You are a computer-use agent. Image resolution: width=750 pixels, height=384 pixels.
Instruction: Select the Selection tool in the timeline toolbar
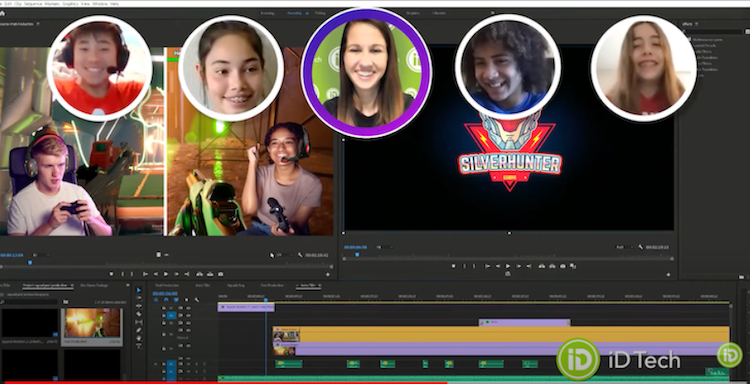point(139,290)
